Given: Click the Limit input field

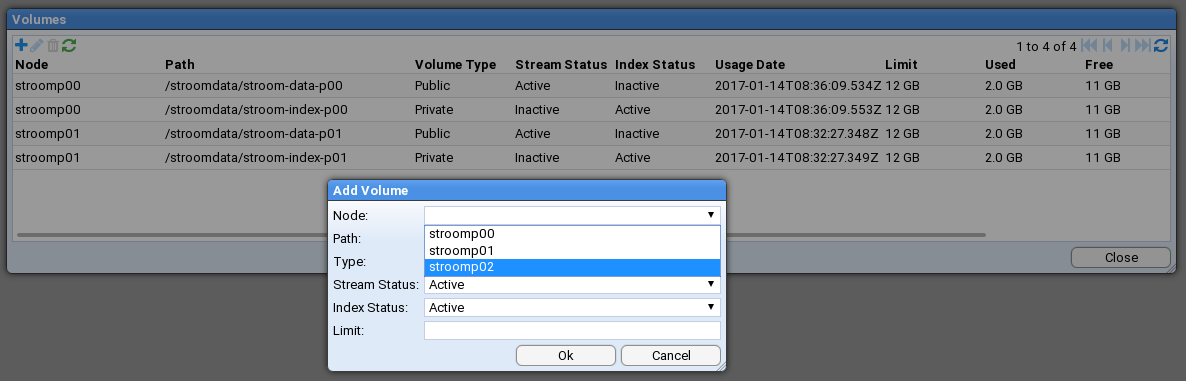Looking at the screenshot, I should click(572, 330).
